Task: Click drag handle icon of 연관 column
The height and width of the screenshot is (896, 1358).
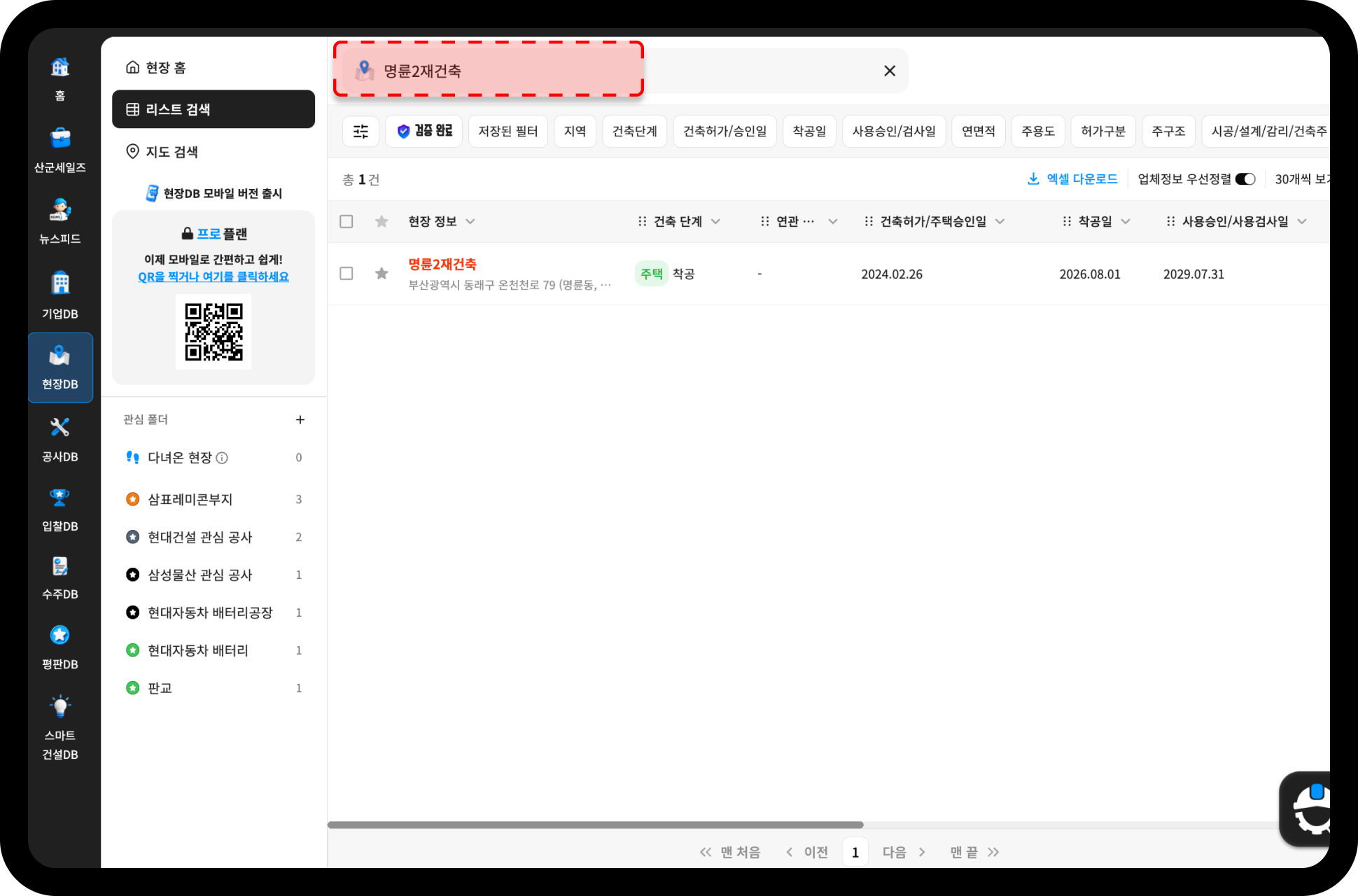Action: coord(765,221)
